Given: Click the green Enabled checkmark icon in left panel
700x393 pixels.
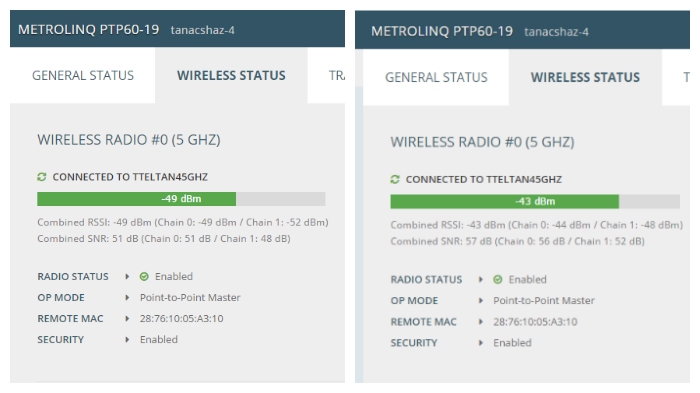Looking at the screenshot, I should click(144, 277).
